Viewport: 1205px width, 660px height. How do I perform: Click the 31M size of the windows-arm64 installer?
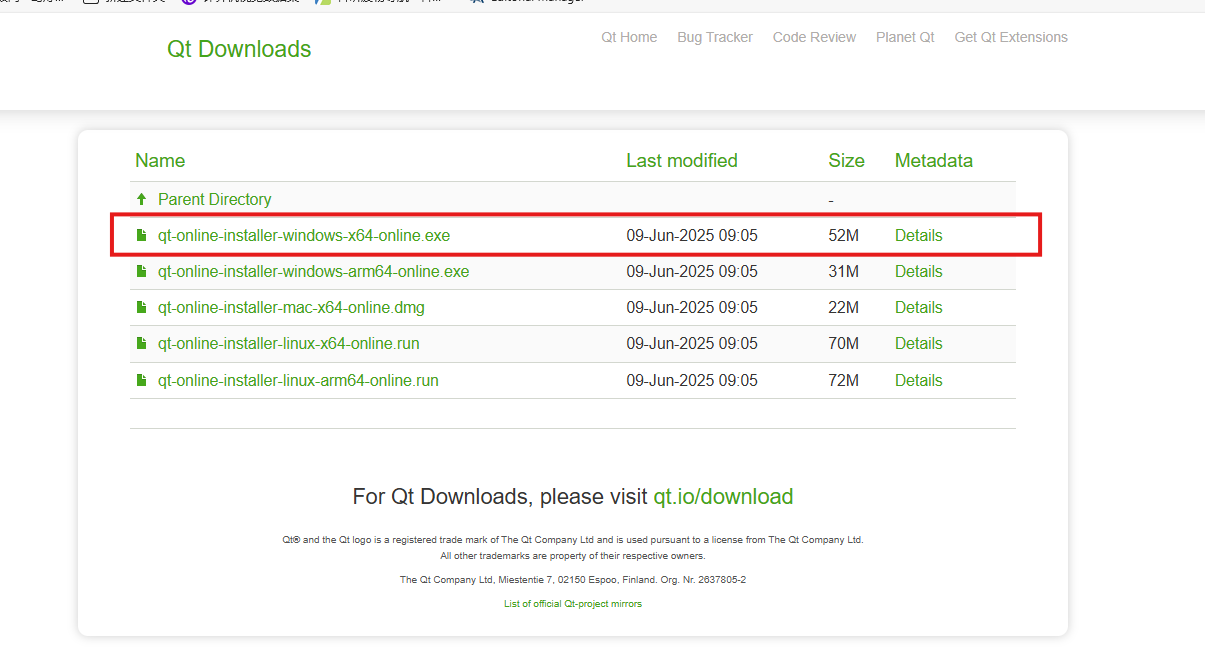(844, 272)
